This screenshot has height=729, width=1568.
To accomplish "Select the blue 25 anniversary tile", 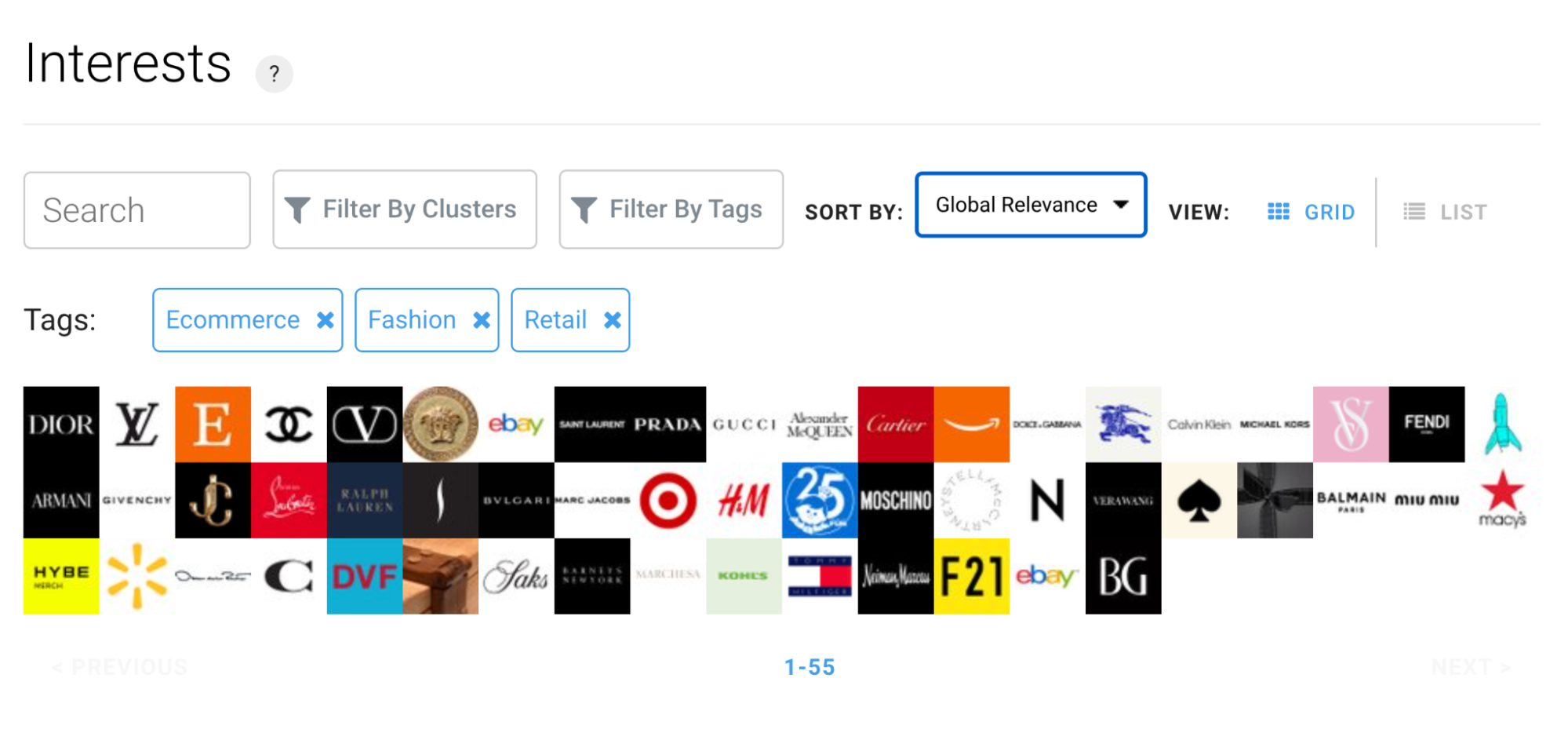I will 820,500.
